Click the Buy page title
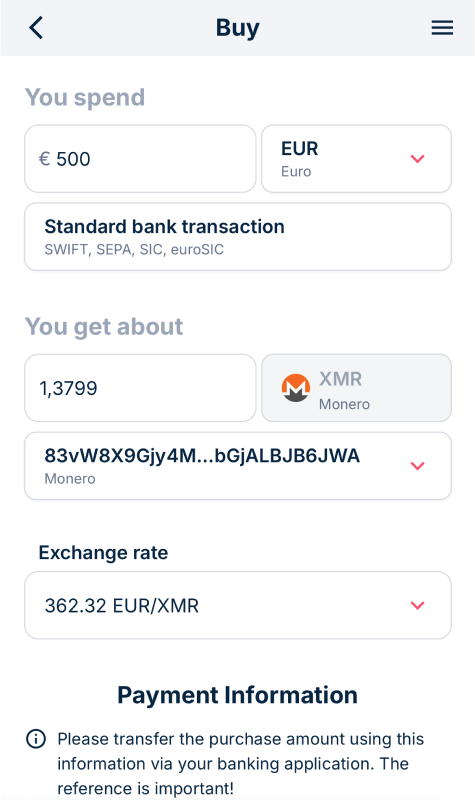475x800 pixels. pos(237,28)
